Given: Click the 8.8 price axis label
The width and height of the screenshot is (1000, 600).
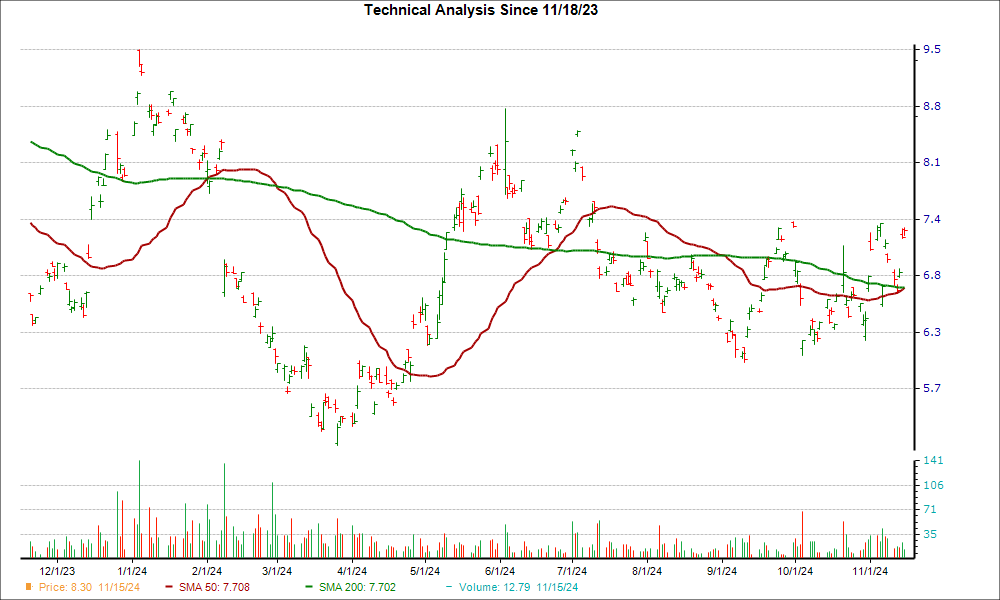Looking at the screenshot, I should click(932, 106).
